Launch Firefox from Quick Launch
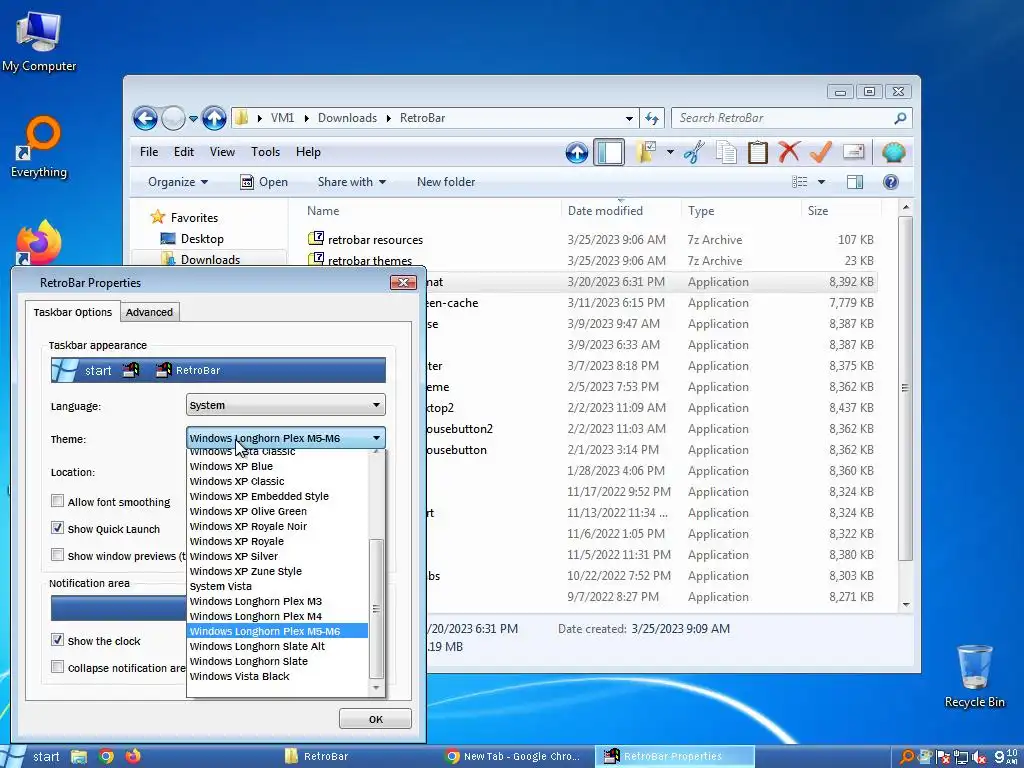The image size is (1024, 768). point(133,756)
